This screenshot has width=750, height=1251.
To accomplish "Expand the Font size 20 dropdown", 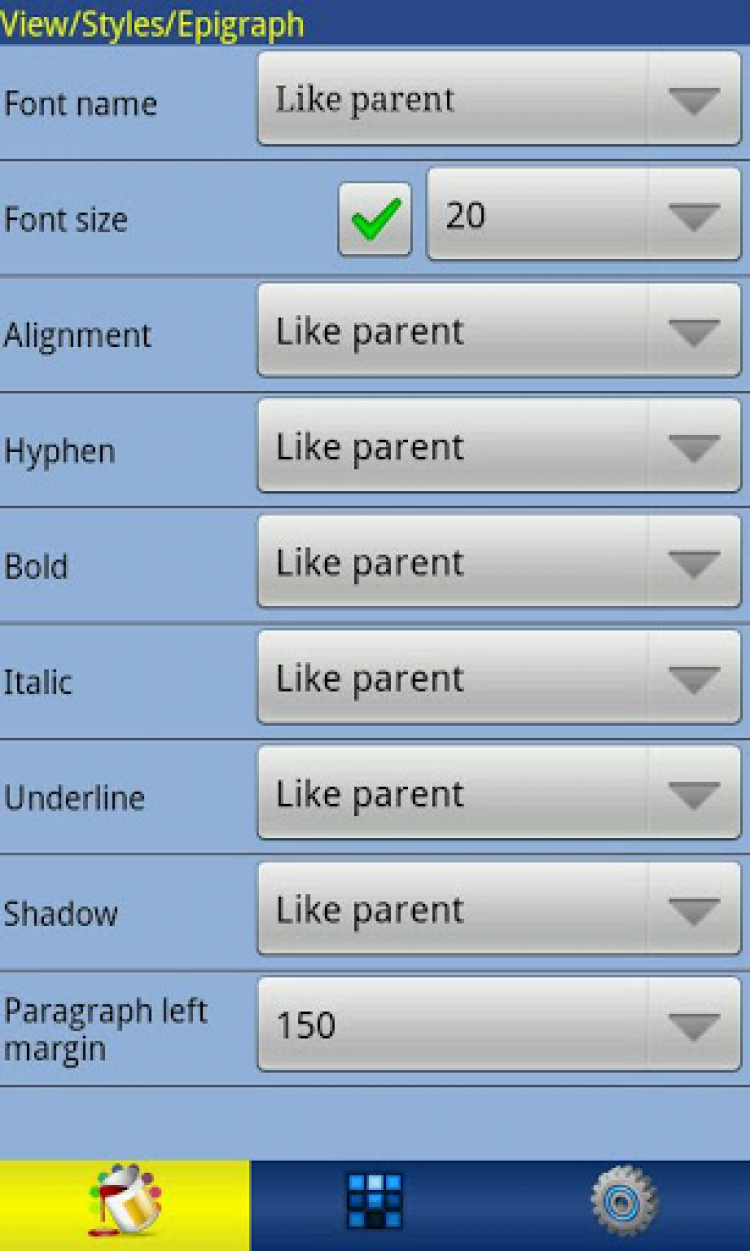I will click(x=583, y=215).
